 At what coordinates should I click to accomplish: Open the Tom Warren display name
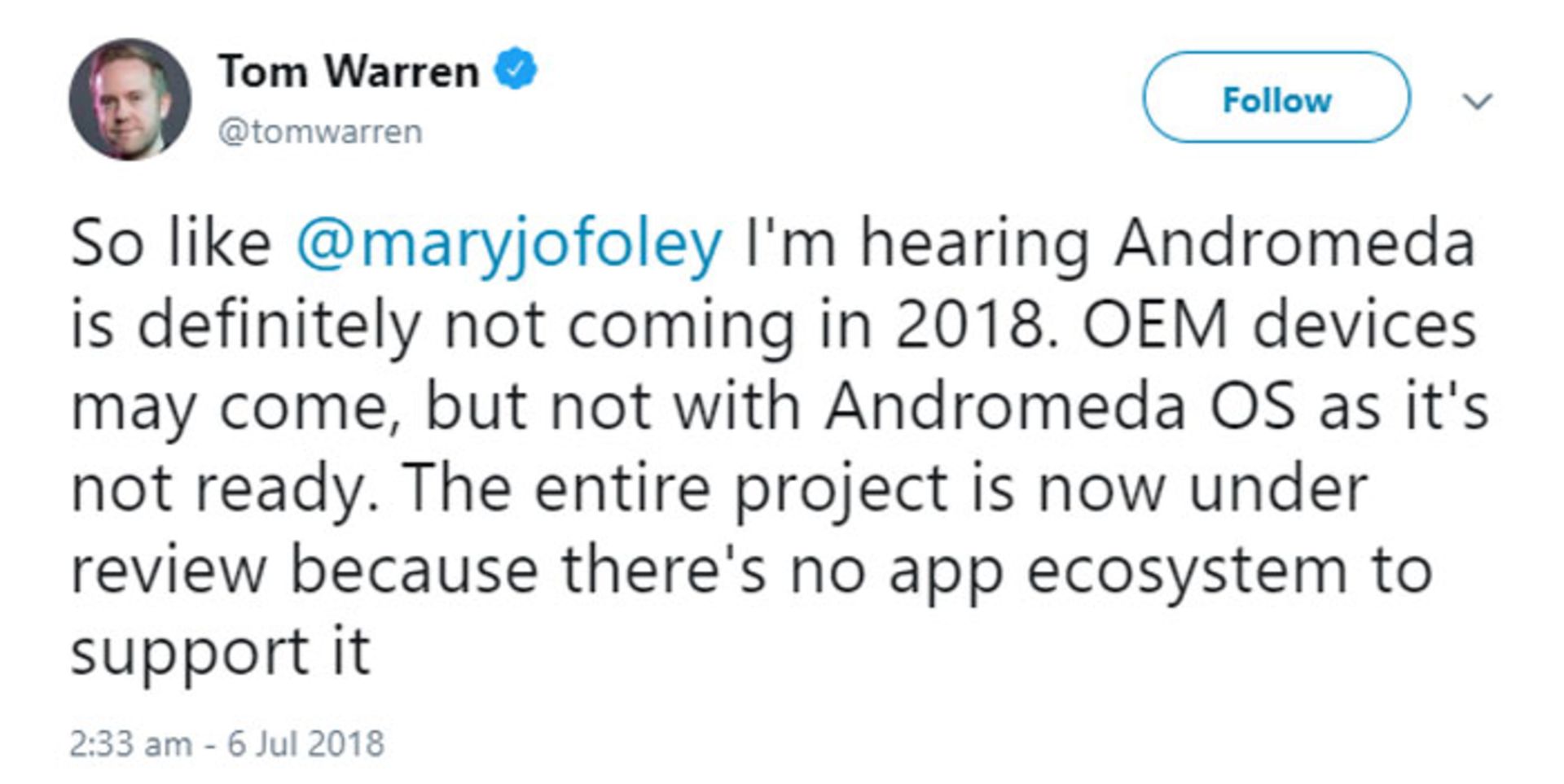click(348, 72)
